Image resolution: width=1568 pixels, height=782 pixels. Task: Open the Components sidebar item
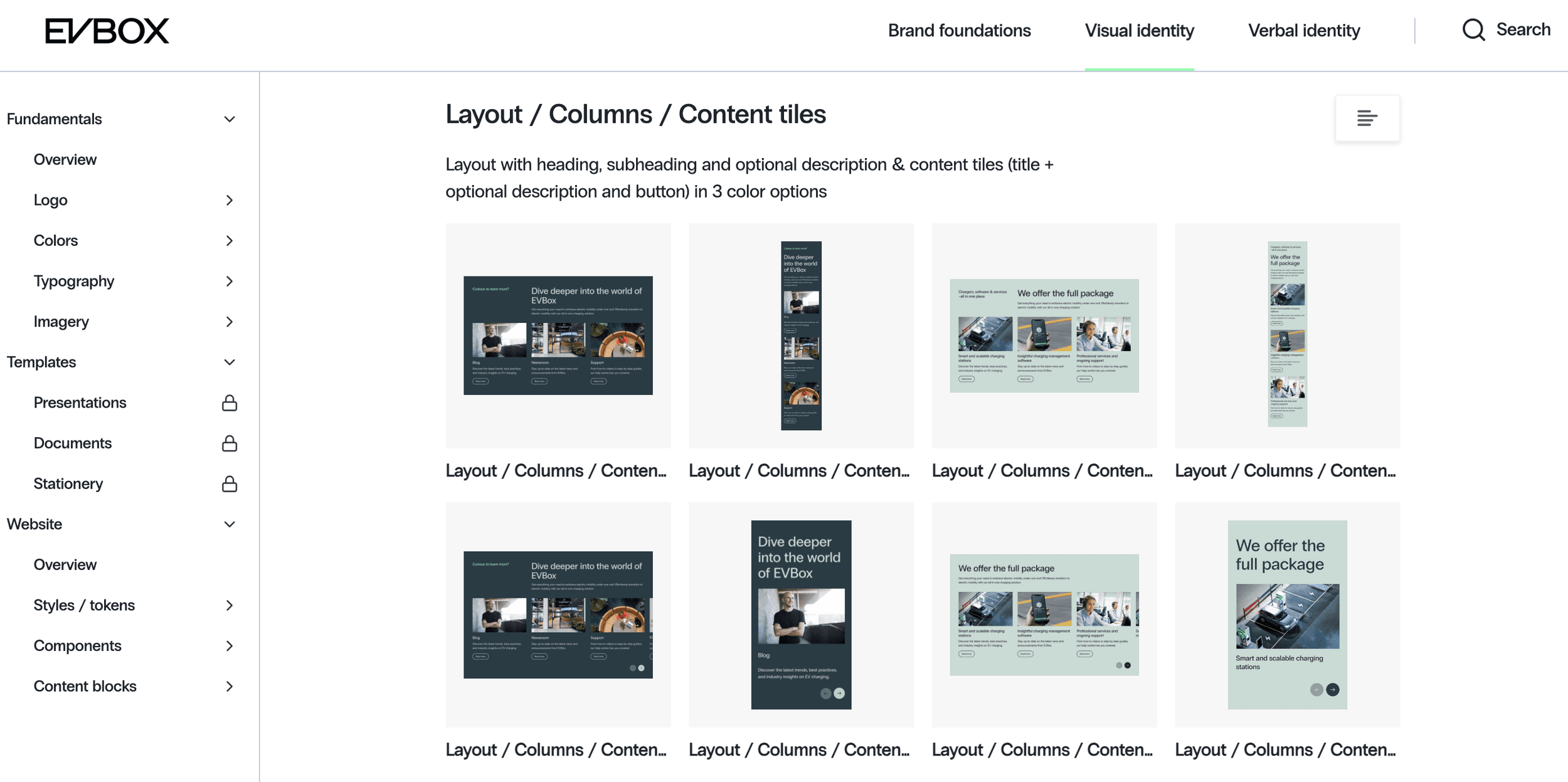tap(78, 646)
